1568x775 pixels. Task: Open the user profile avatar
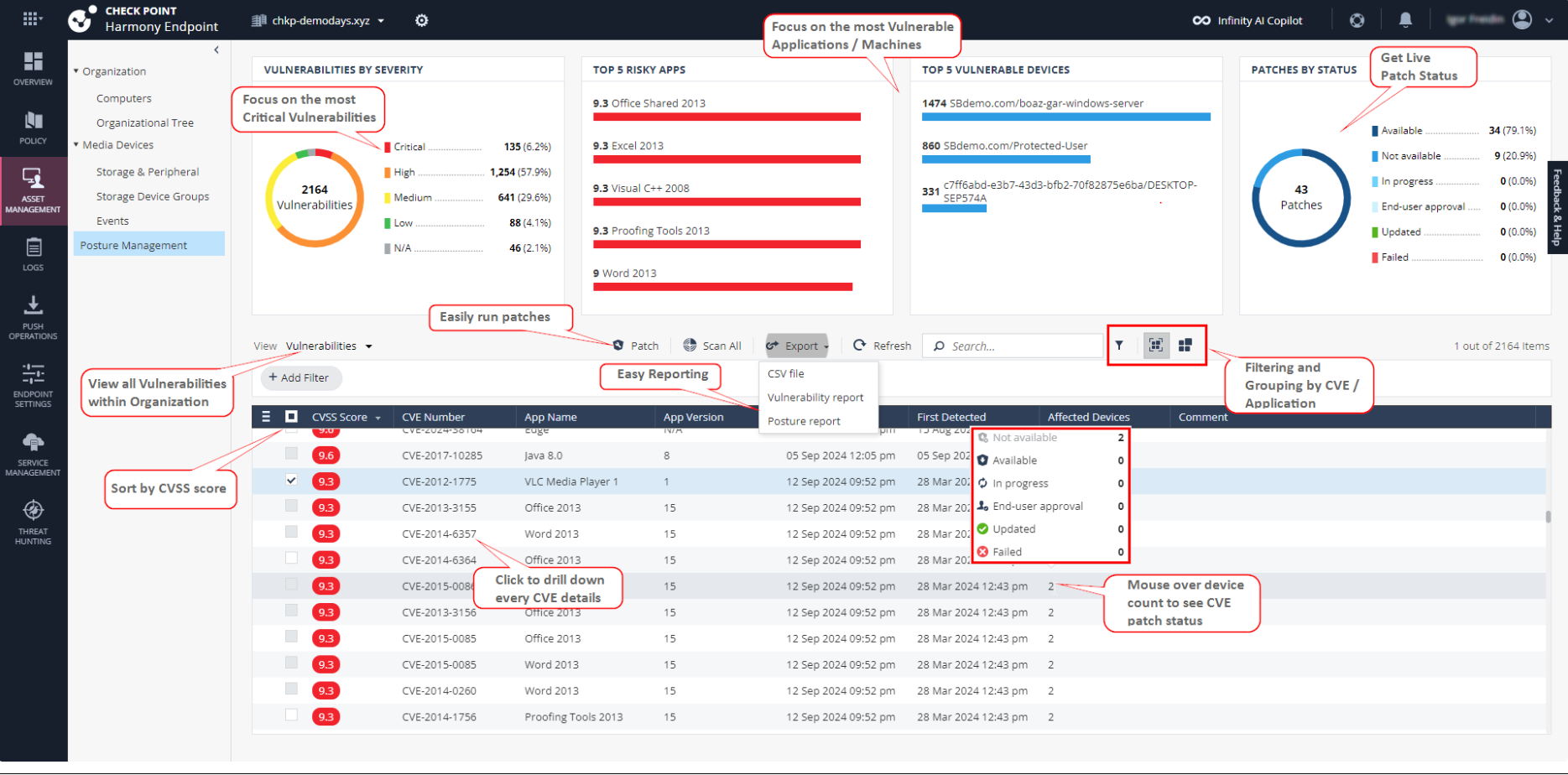1523,19
